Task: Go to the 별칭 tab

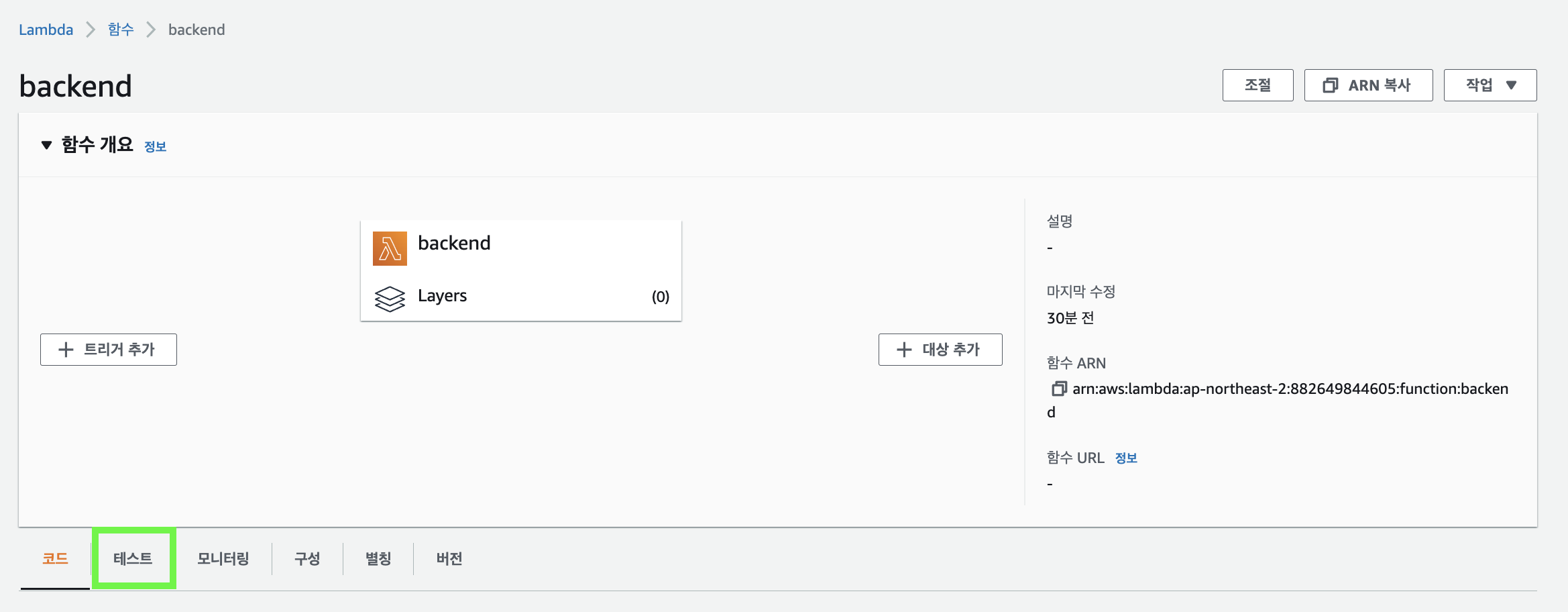Action: tap(378, 558)
